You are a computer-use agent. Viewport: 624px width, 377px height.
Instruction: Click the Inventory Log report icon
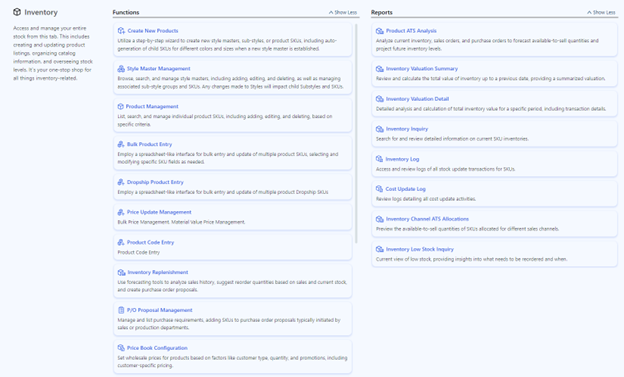click(379, 159)
